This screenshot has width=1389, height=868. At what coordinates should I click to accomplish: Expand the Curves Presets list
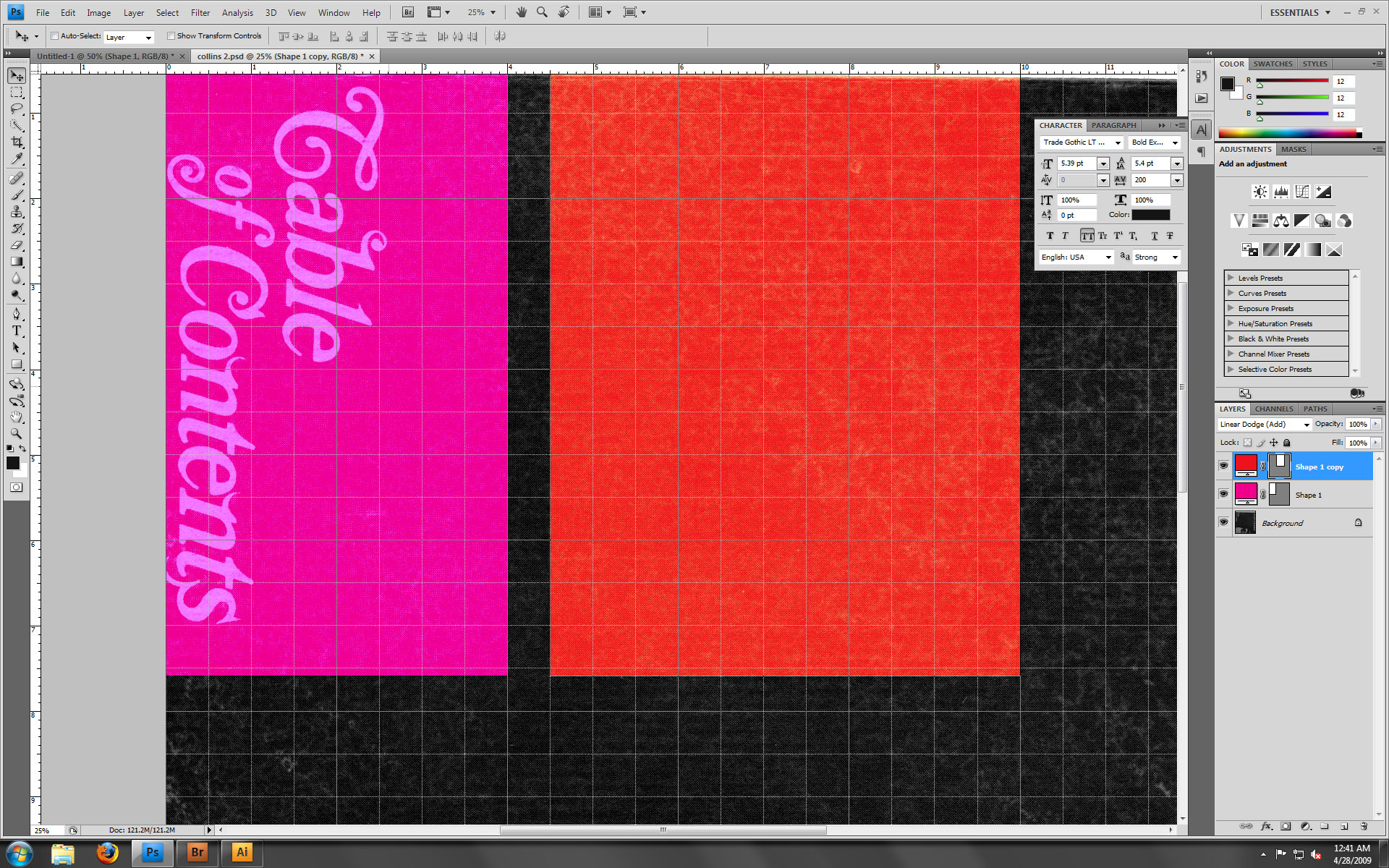click(x=1231, y=293)
